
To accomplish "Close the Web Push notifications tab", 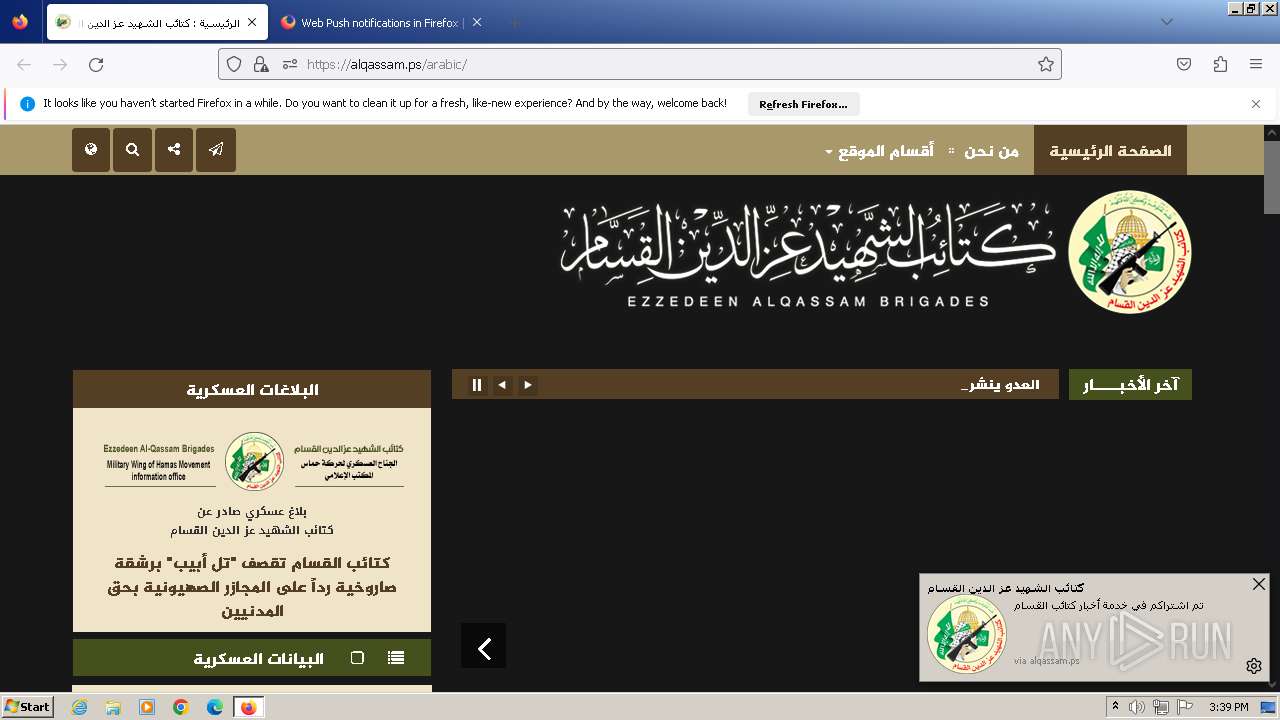I will 477,22.
